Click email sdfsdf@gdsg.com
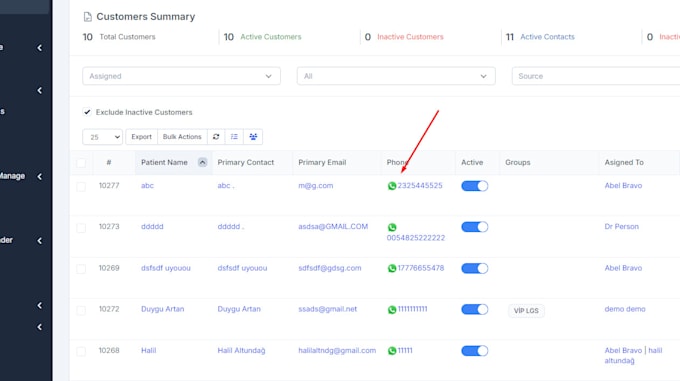680x381 pixels. point(329,268)
